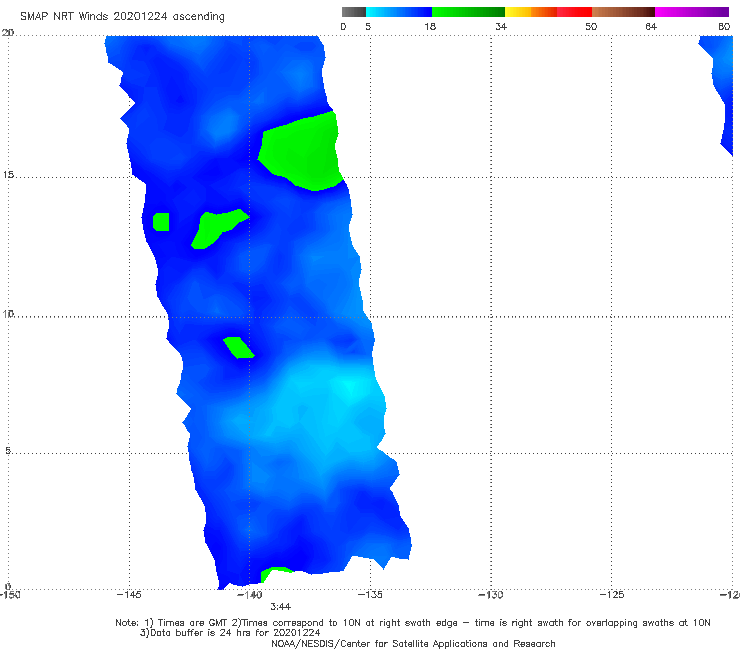
Task: Click the gray segment of the color bar
Action: [354, 12]
